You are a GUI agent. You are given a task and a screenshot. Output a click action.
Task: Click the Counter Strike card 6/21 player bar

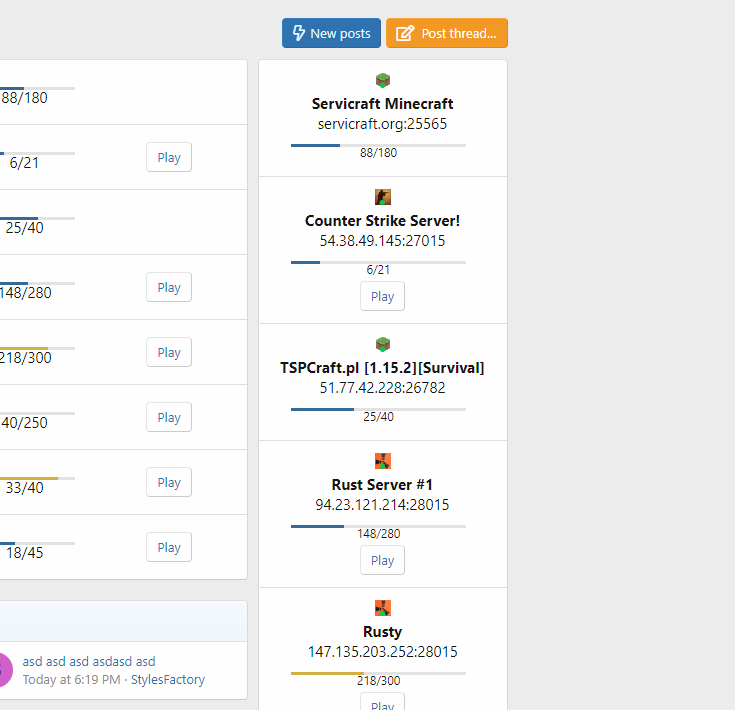point(378,262)
